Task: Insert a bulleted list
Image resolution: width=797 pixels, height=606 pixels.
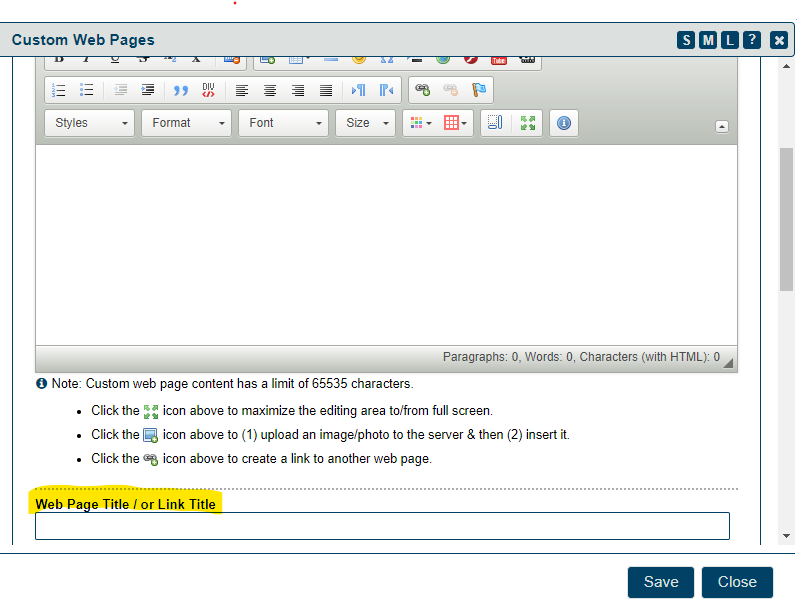Action: tap(87, 90)
